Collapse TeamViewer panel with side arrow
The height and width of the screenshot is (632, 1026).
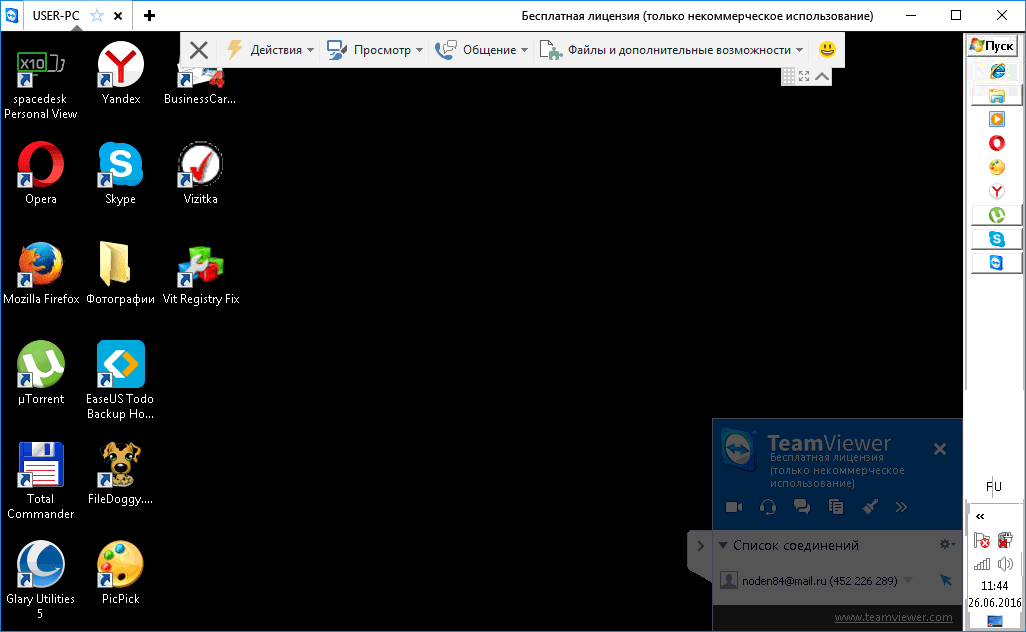(700, 546)
